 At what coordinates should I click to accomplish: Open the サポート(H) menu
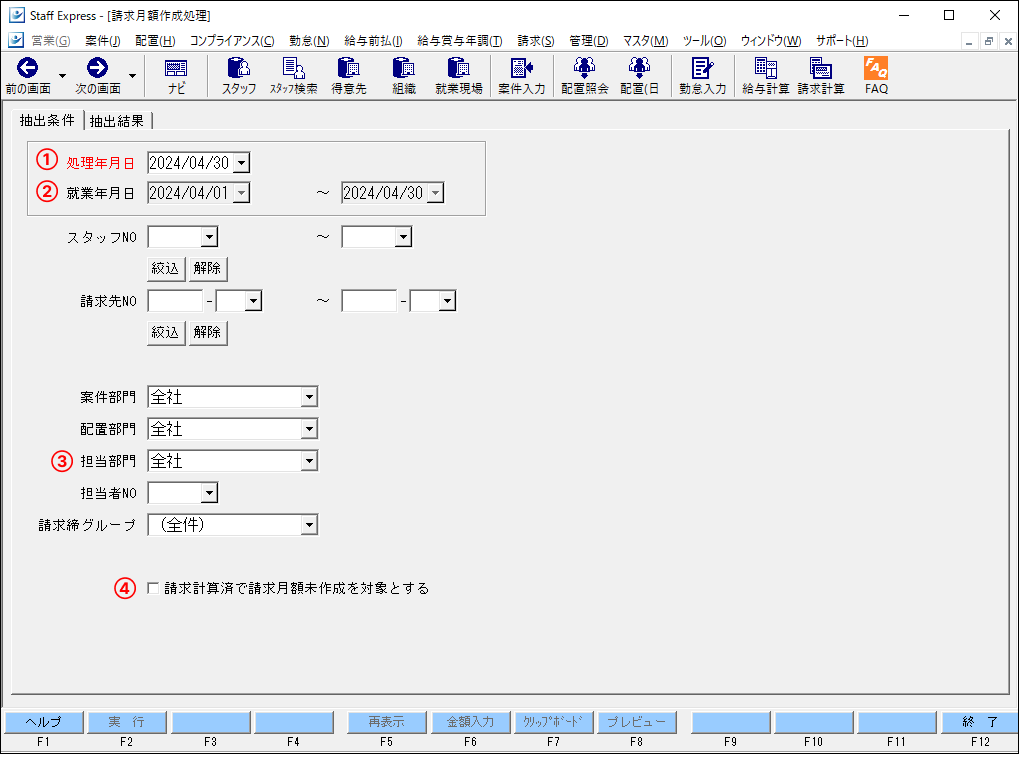pos(842,40)
